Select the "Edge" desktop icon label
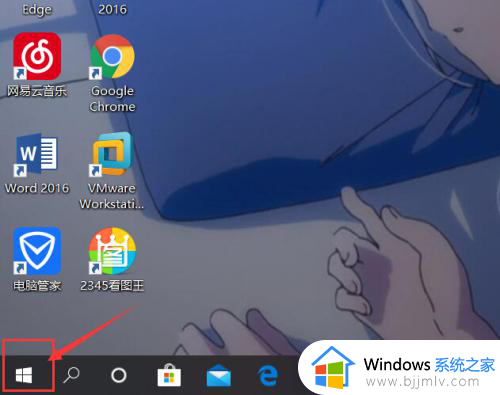Screen dimensions: 500x395 click(37, 9)
